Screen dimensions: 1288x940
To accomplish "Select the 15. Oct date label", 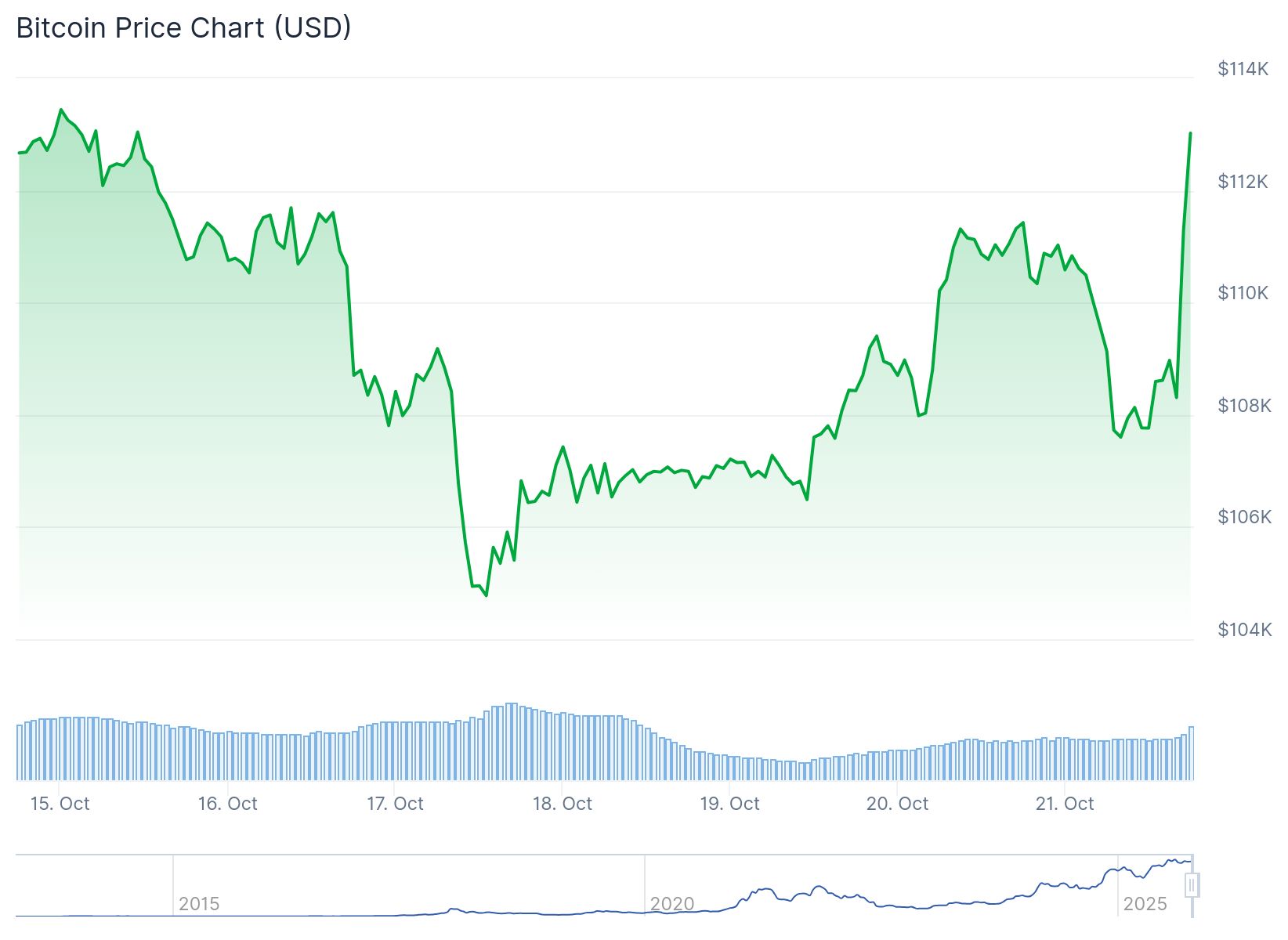I will [x=60, y=804].
